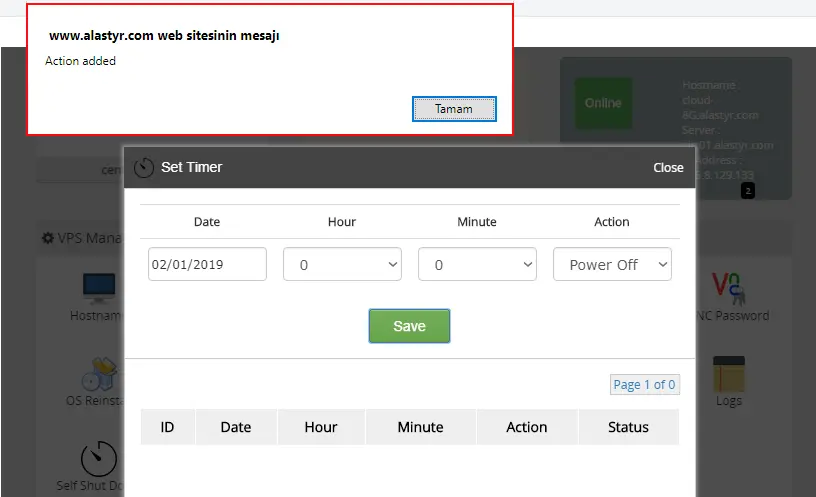This screenshot has width=816, height=497.
Task: Click the VNC Password icon in background
Action: (728, 288)
